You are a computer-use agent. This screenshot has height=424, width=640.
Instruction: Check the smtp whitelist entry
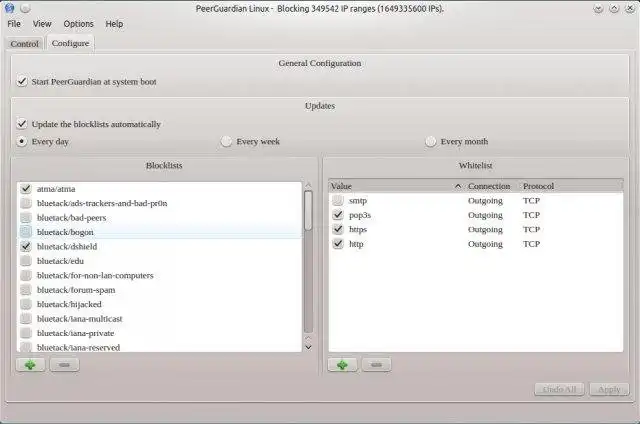338,200
